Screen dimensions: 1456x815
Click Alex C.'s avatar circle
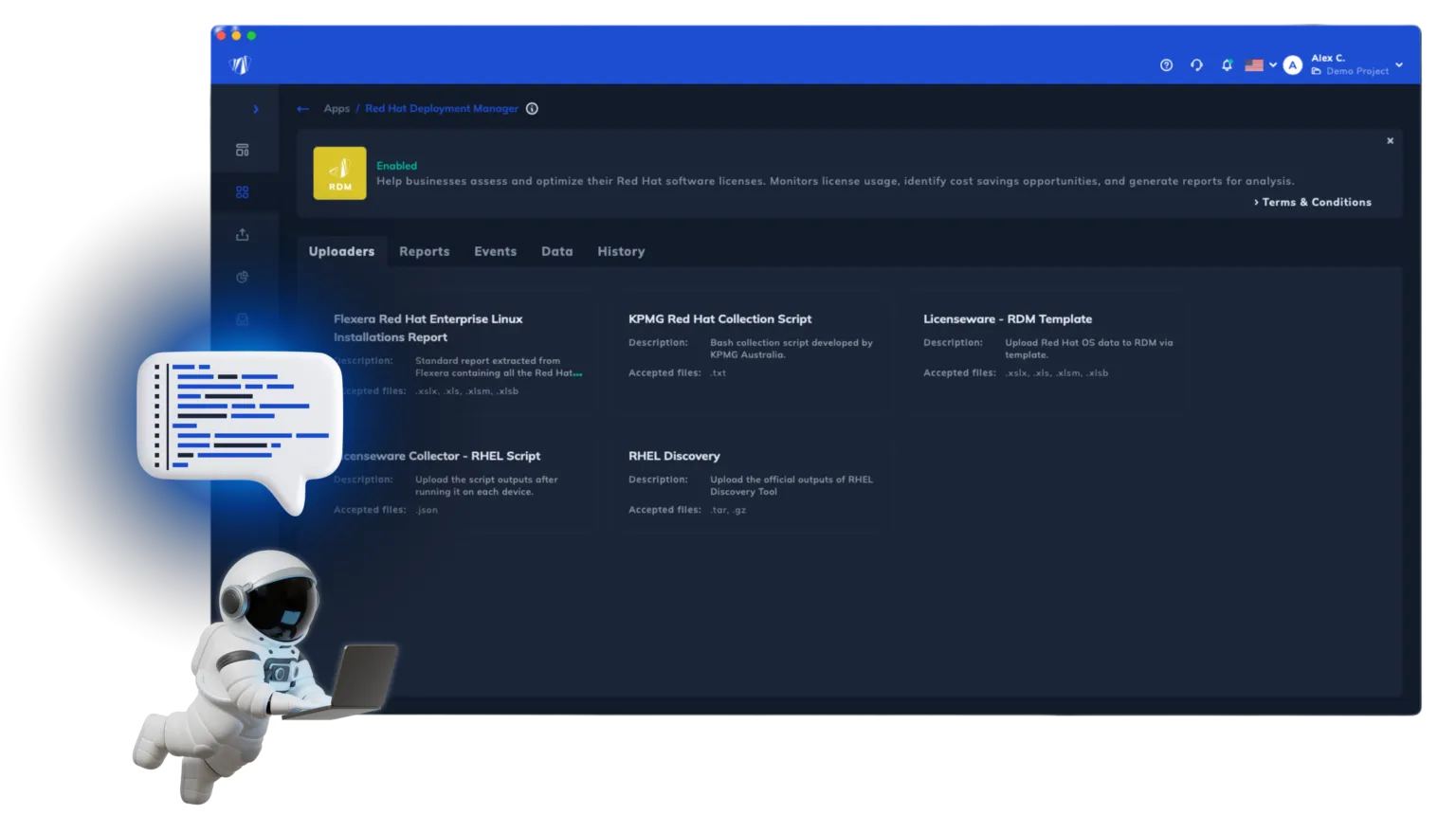[1293, 65]
